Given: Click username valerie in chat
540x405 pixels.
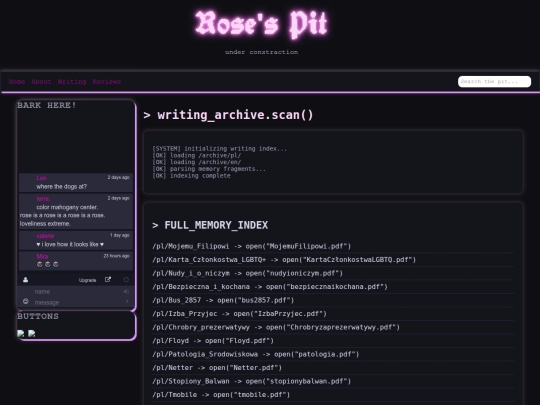Looking at the screenshot, I should coord(45,236).
